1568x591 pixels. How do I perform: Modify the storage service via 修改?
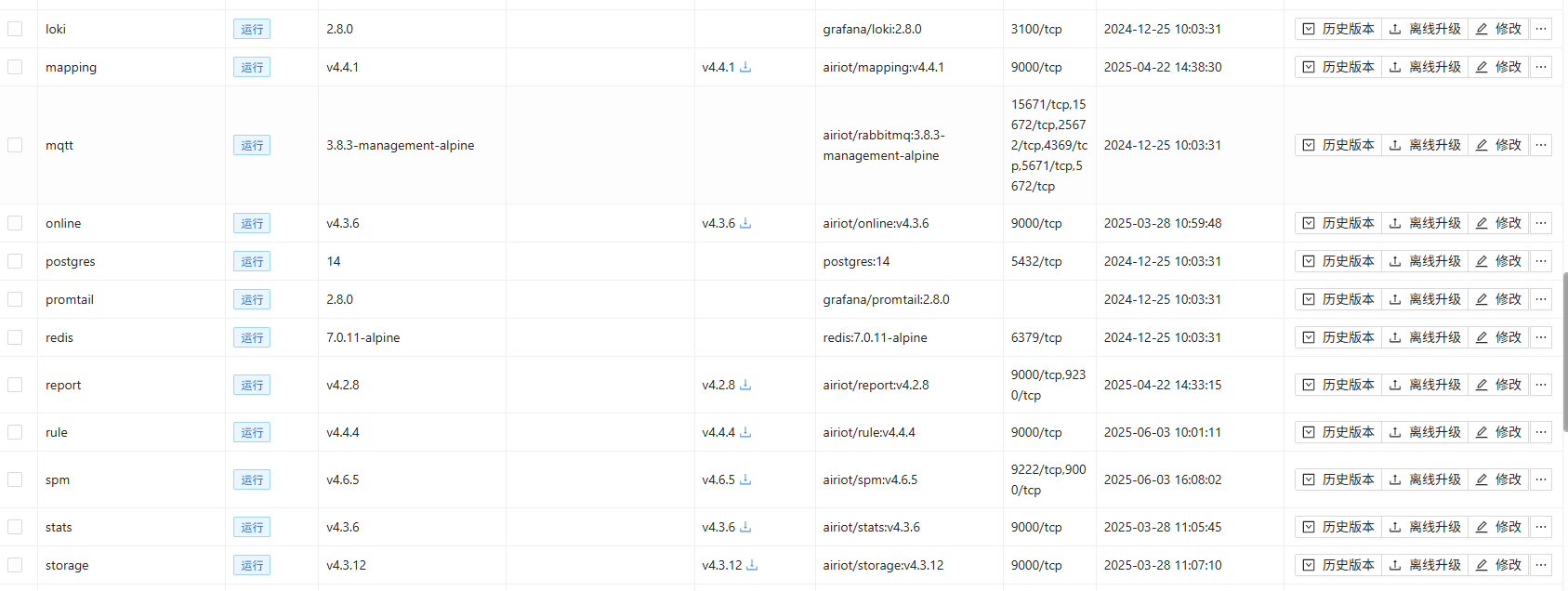1498,565
